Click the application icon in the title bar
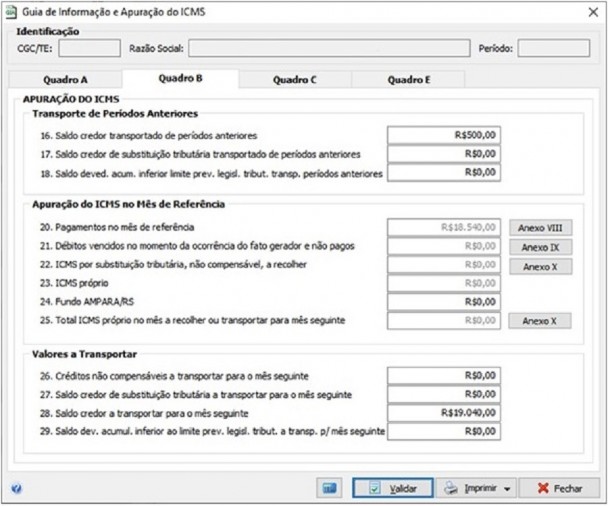Screen dimensions: 608x506 click(12, 9)
